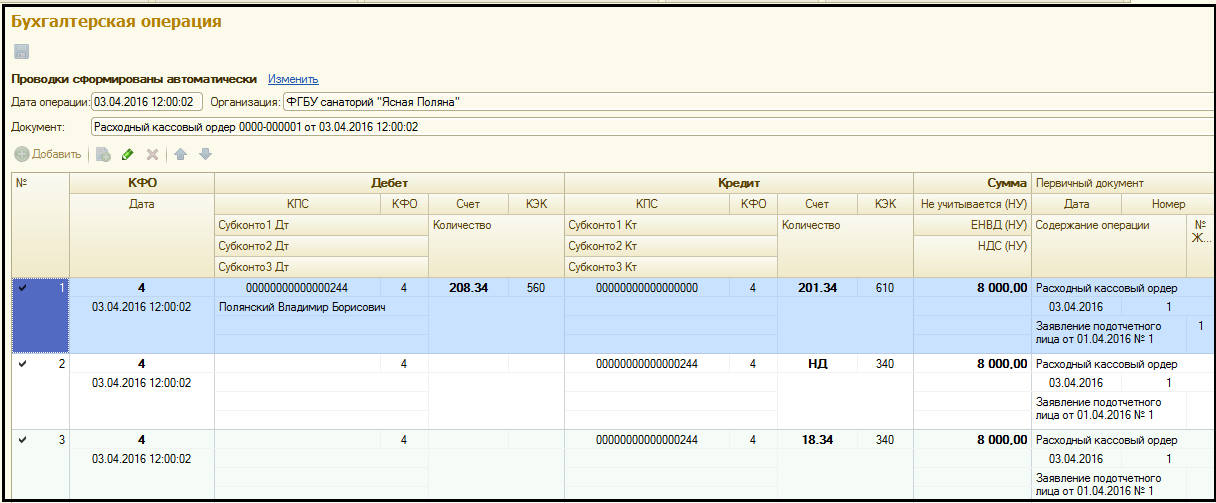Click the НДС (НУ) header

(972, 246)
